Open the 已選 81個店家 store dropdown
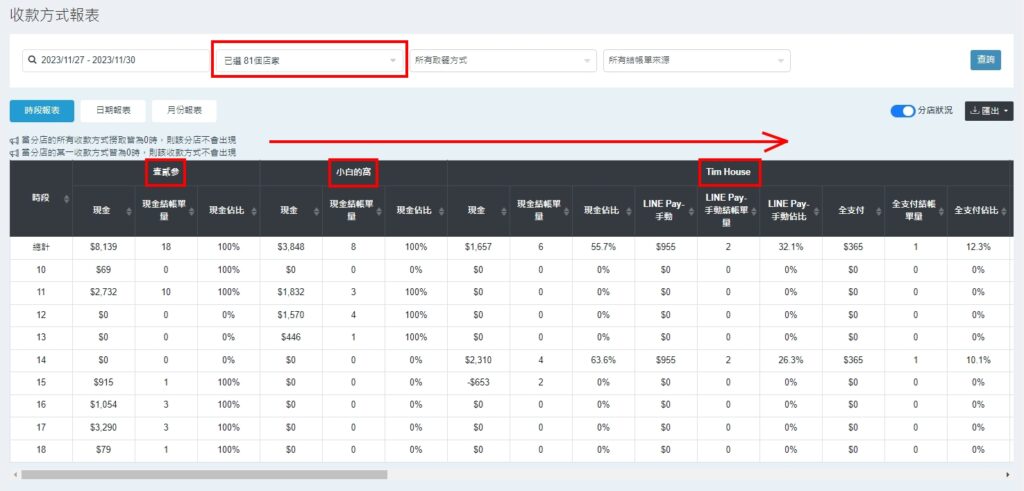This screenshot has width=1024, height=491. click(310, 60)
